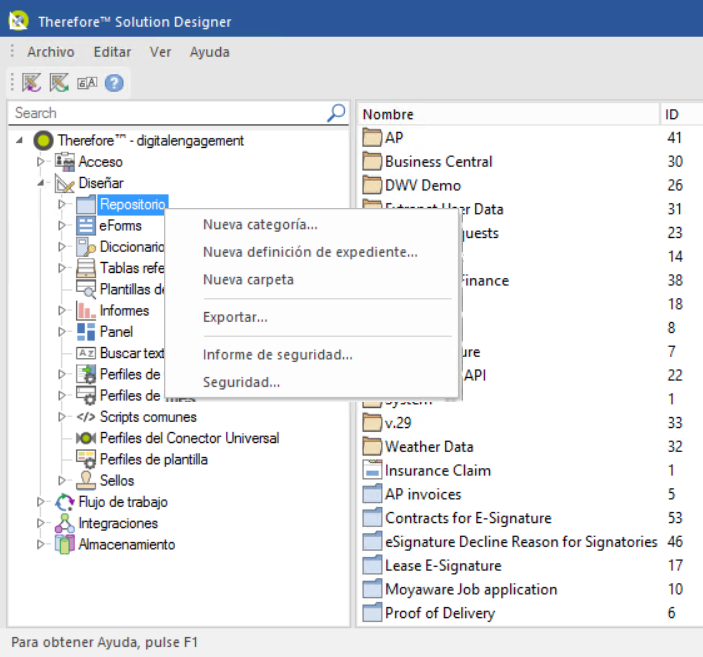Screen dimensions: 703x657
Task: Collapse the Therefore digitalengagement root node
Action: pyautogui.click(x=19, y=140)
